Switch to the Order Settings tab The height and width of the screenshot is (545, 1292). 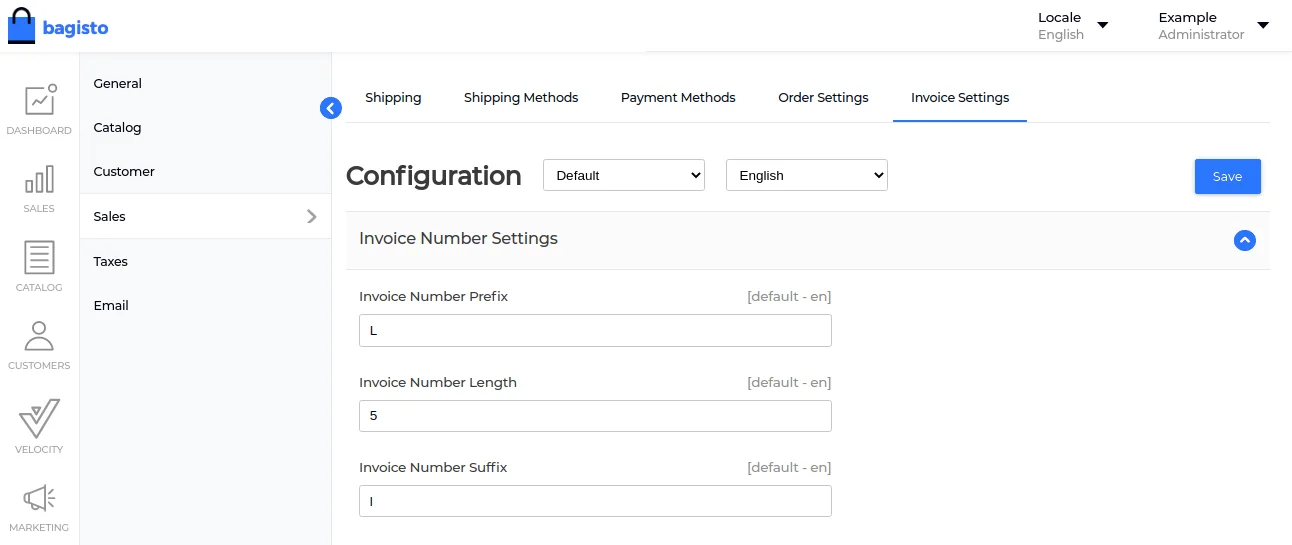(823, 98)
